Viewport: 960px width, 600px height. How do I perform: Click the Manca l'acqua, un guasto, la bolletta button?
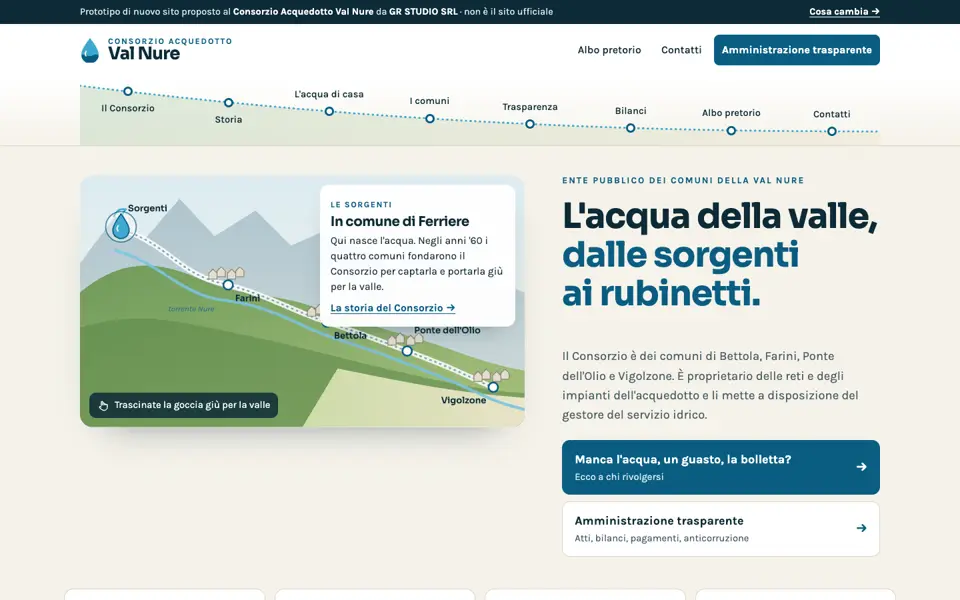click(x=721, y=467)
